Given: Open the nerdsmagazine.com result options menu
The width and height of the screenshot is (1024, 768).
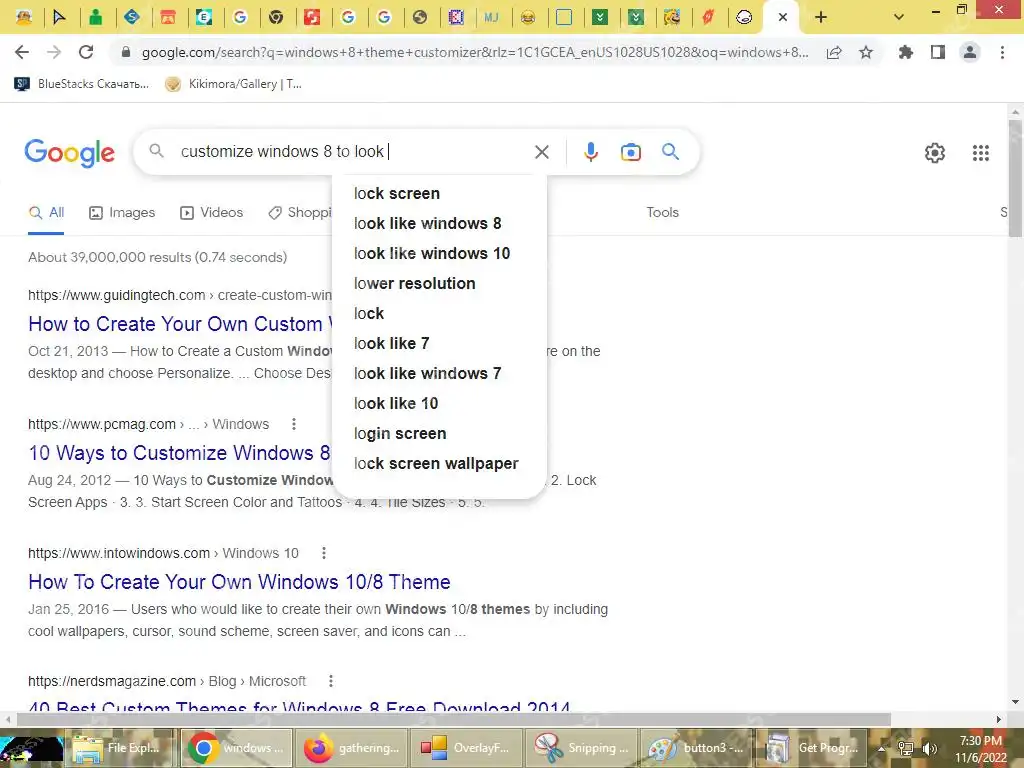Looking at the screenshot, I should tap(331, 681).
